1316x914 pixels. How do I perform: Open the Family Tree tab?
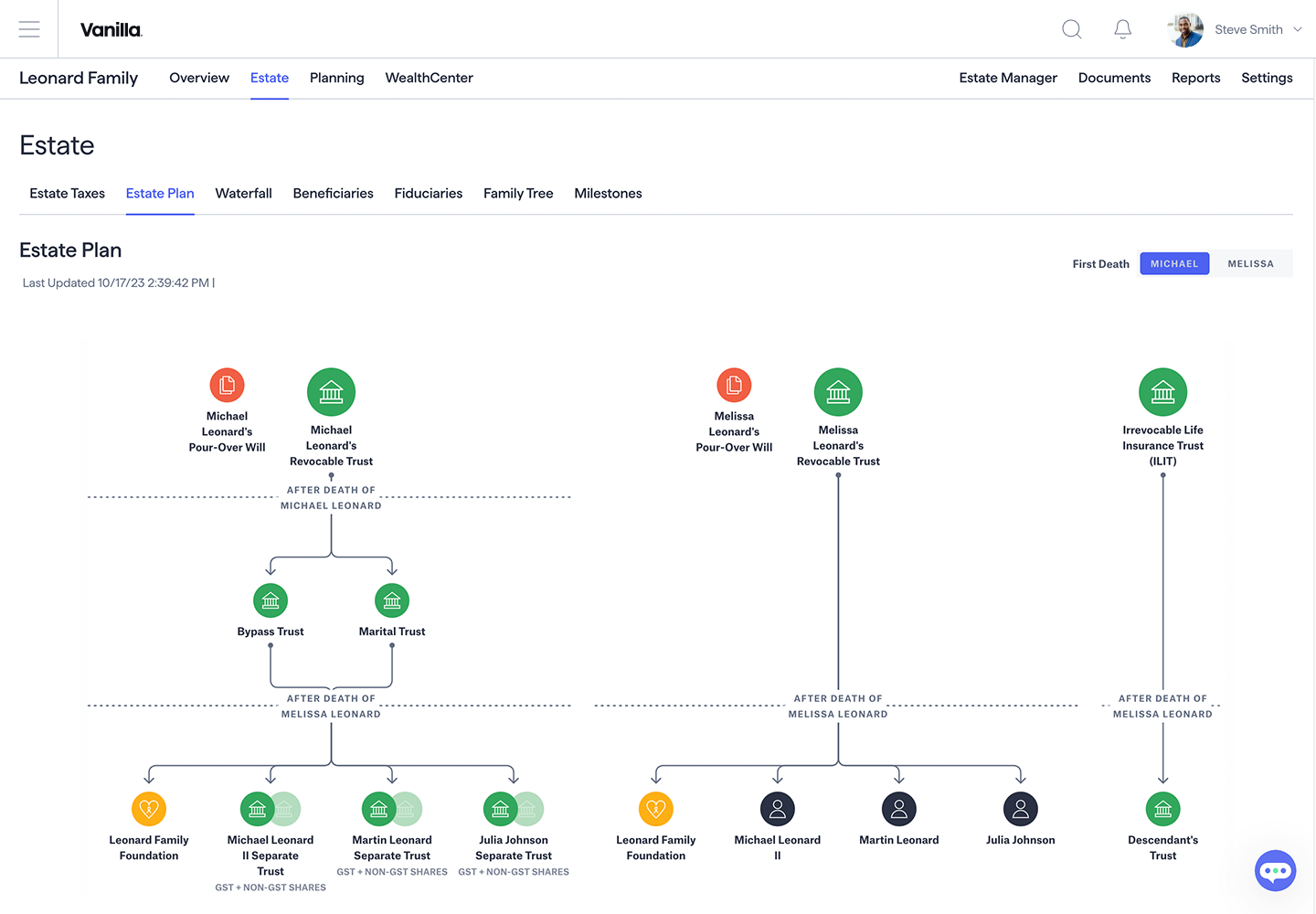tap(518, 194)
